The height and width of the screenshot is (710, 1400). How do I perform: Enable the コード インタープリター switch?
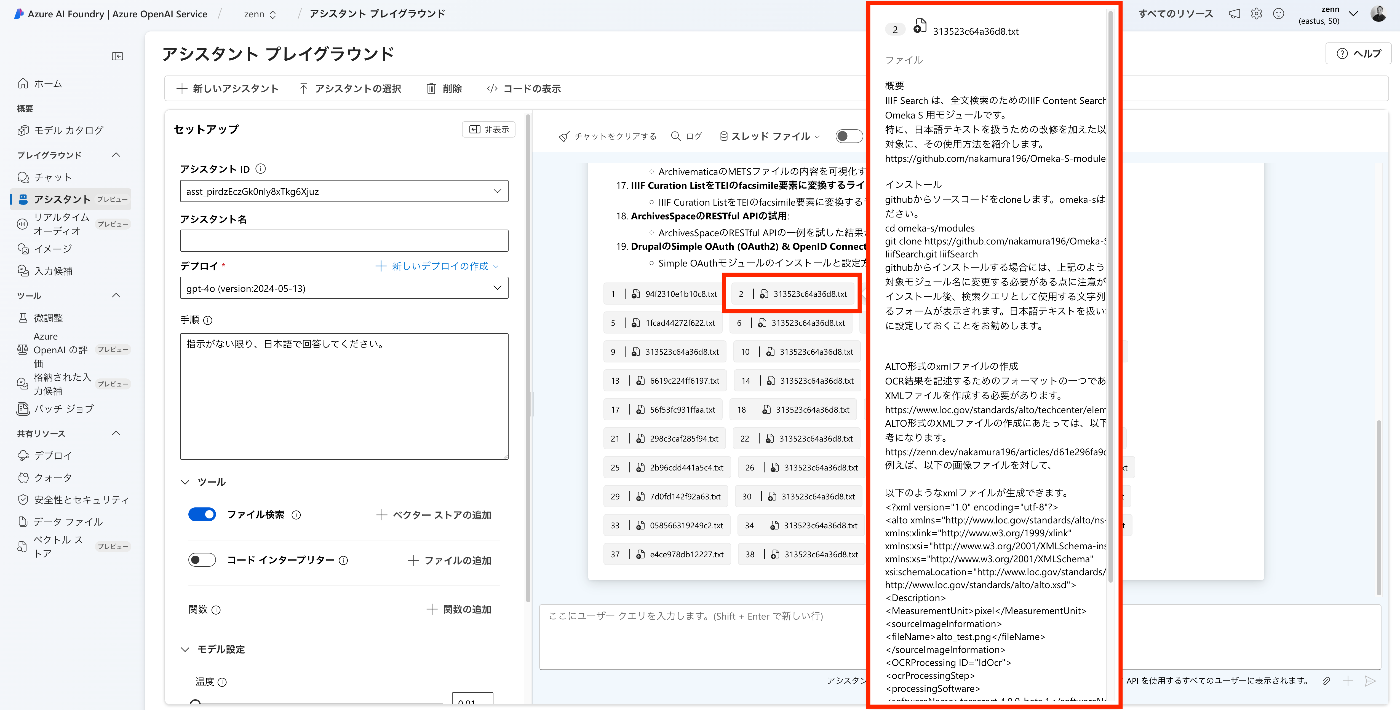(202, 560)
